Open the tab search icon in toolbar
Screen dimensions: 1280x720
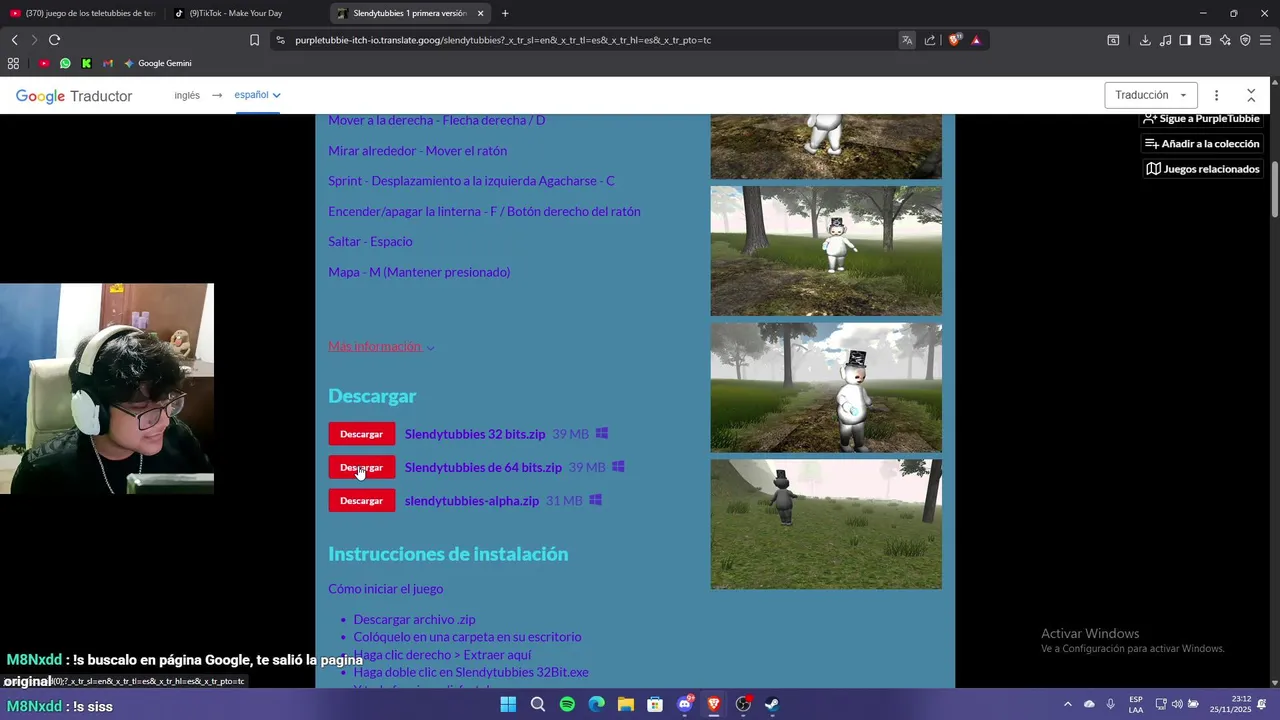point(1113,40)
